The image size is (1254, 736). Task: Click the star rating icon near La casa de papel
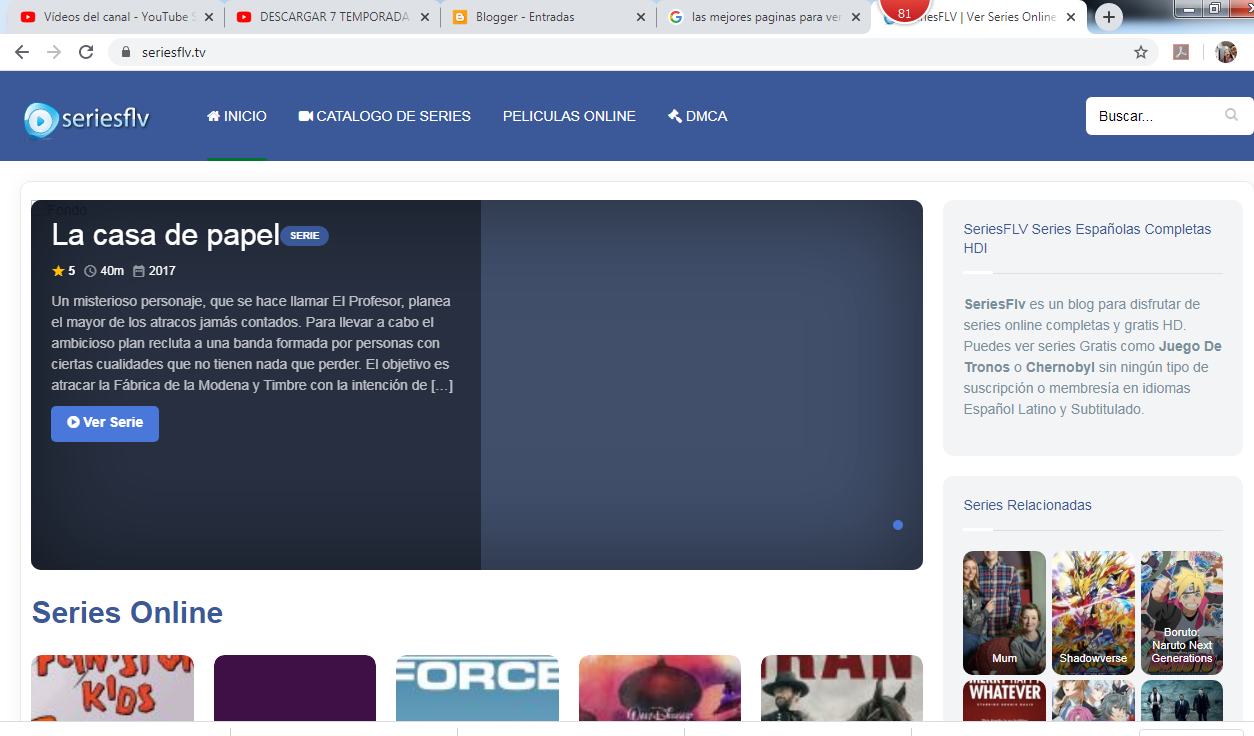tap(57, 270)
